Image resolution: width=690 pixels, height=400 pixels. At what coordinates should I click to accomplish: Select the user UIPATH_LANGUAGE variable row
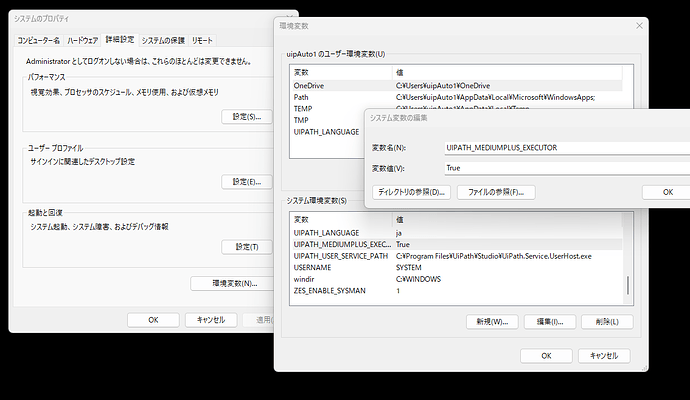(327, 132)
